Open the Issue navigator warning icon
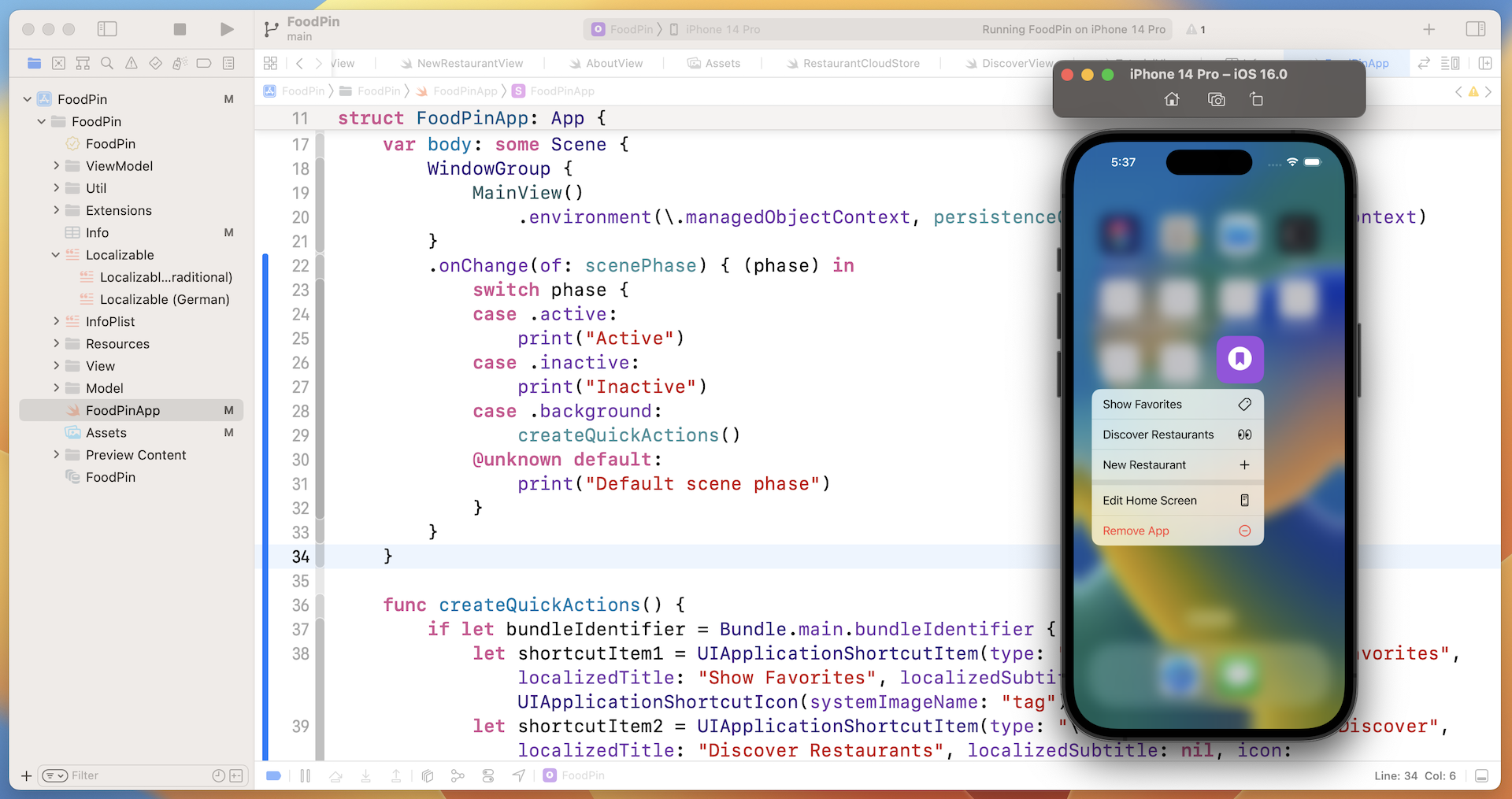Image resolution: width=1512 pixels, height=799 pixels. 132,63
